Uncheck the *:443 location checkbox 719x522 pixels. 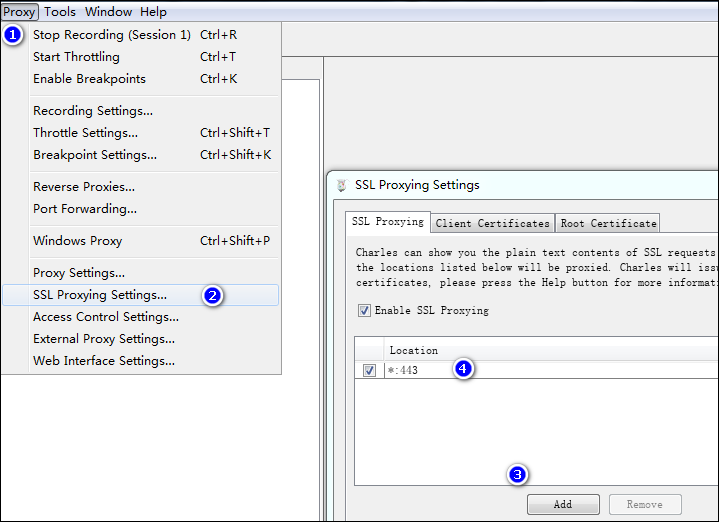[369, 370]
